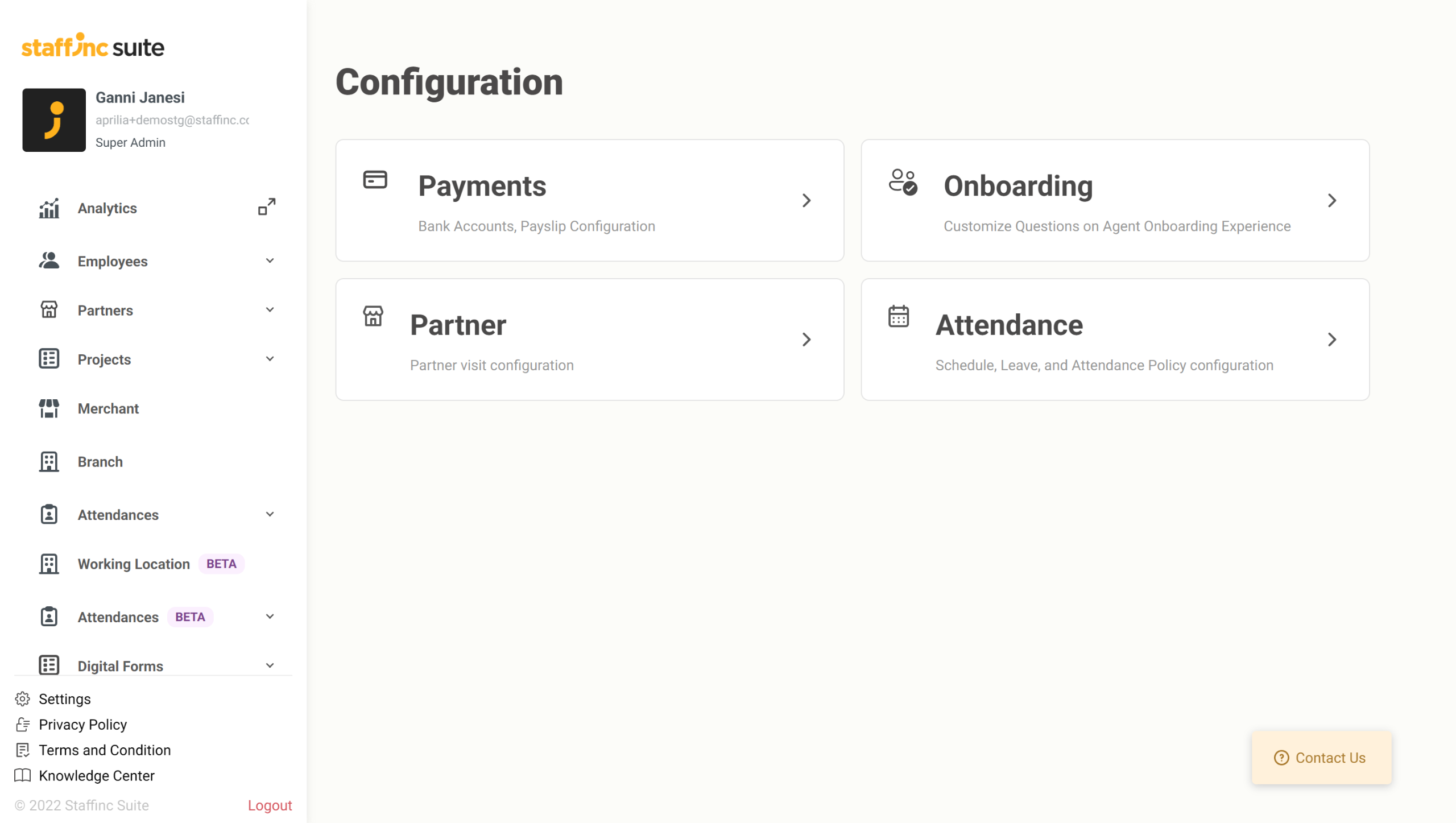Click the Onboarding users icon
The image size is (1456, 823).
pos(903,182)
